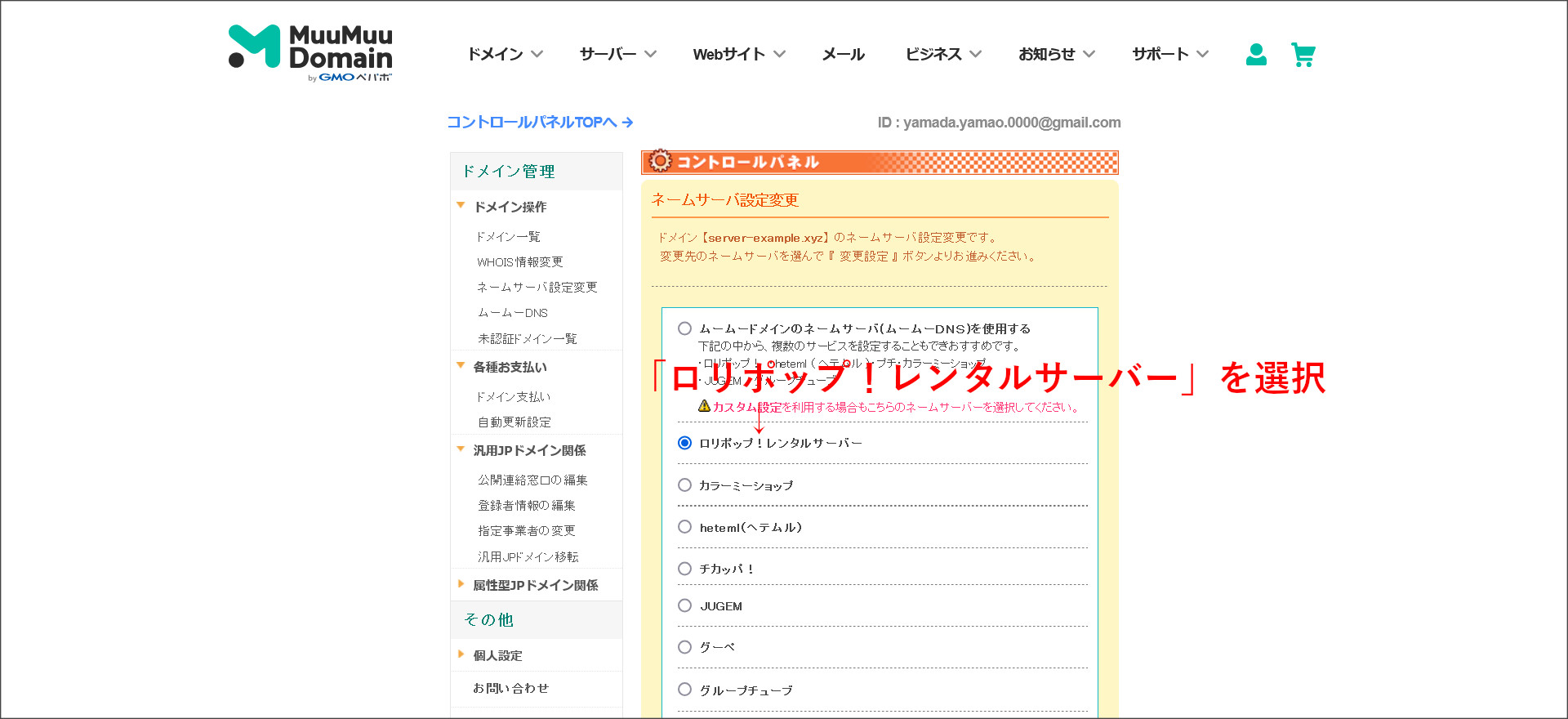This screenshot has height=719, width=1568.
Task: Open ドメイン支払い in sidebar
Action: click(x=514, y=396)
